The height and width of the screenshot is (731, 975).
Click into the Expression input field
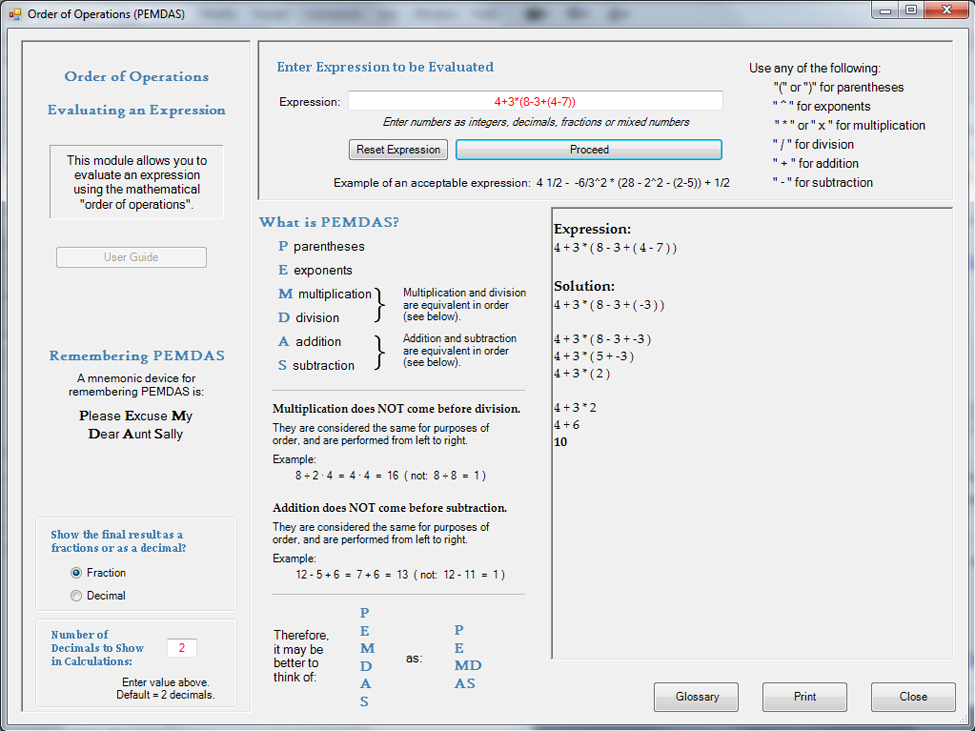535,101
